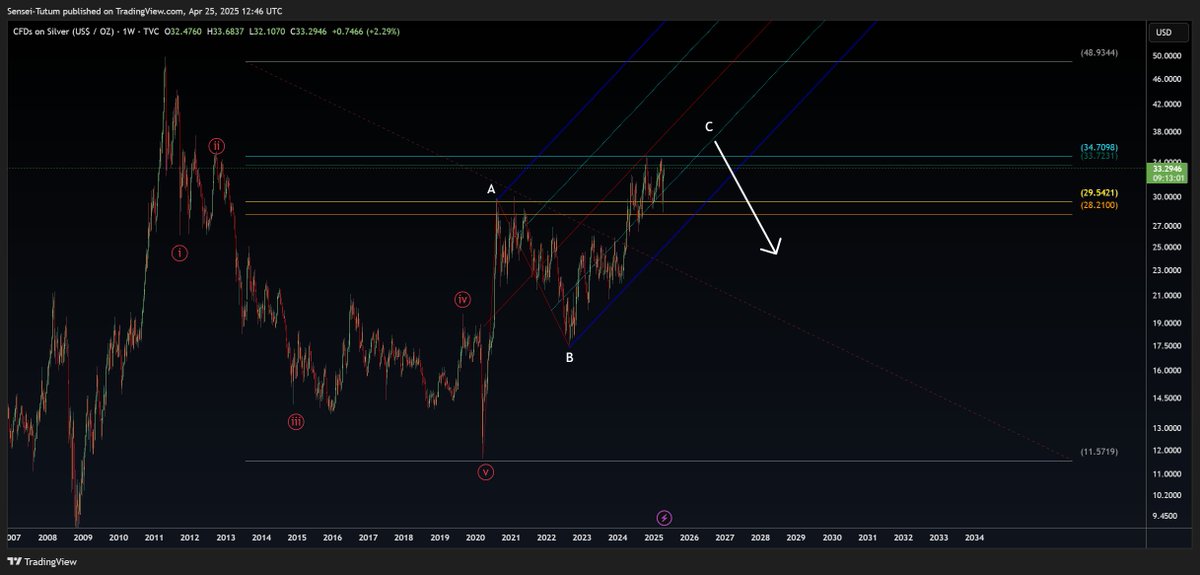
Task: Click the yellow (29.5421) level label
Action: point(1098,192)
